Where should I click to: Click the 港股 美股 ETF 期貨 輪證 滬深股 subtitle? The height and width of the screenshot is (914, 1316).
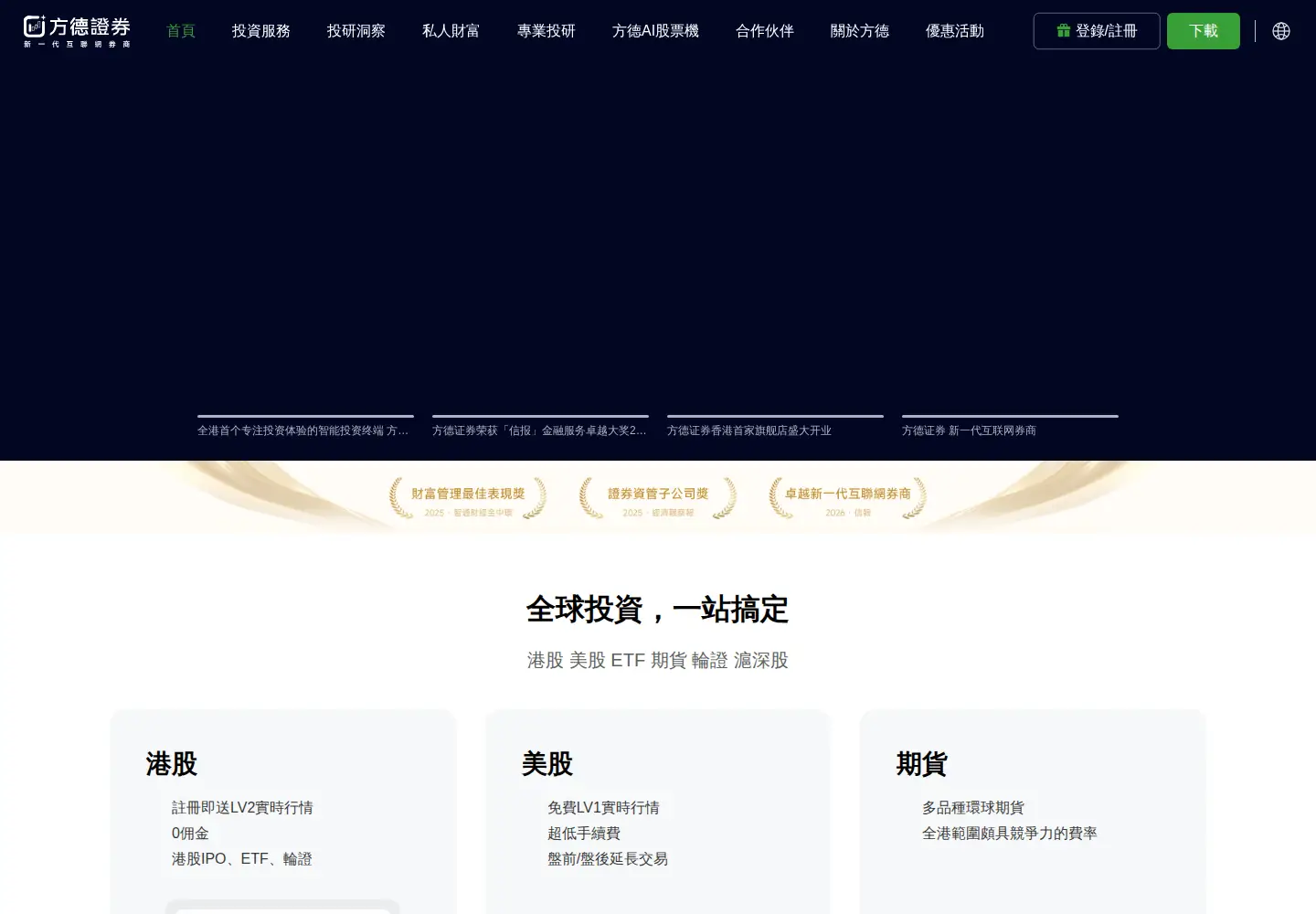click(x=658, y=660)
